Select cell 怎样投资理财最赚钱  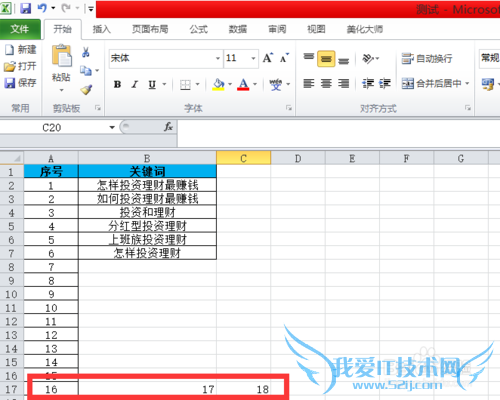pos(147,185)
